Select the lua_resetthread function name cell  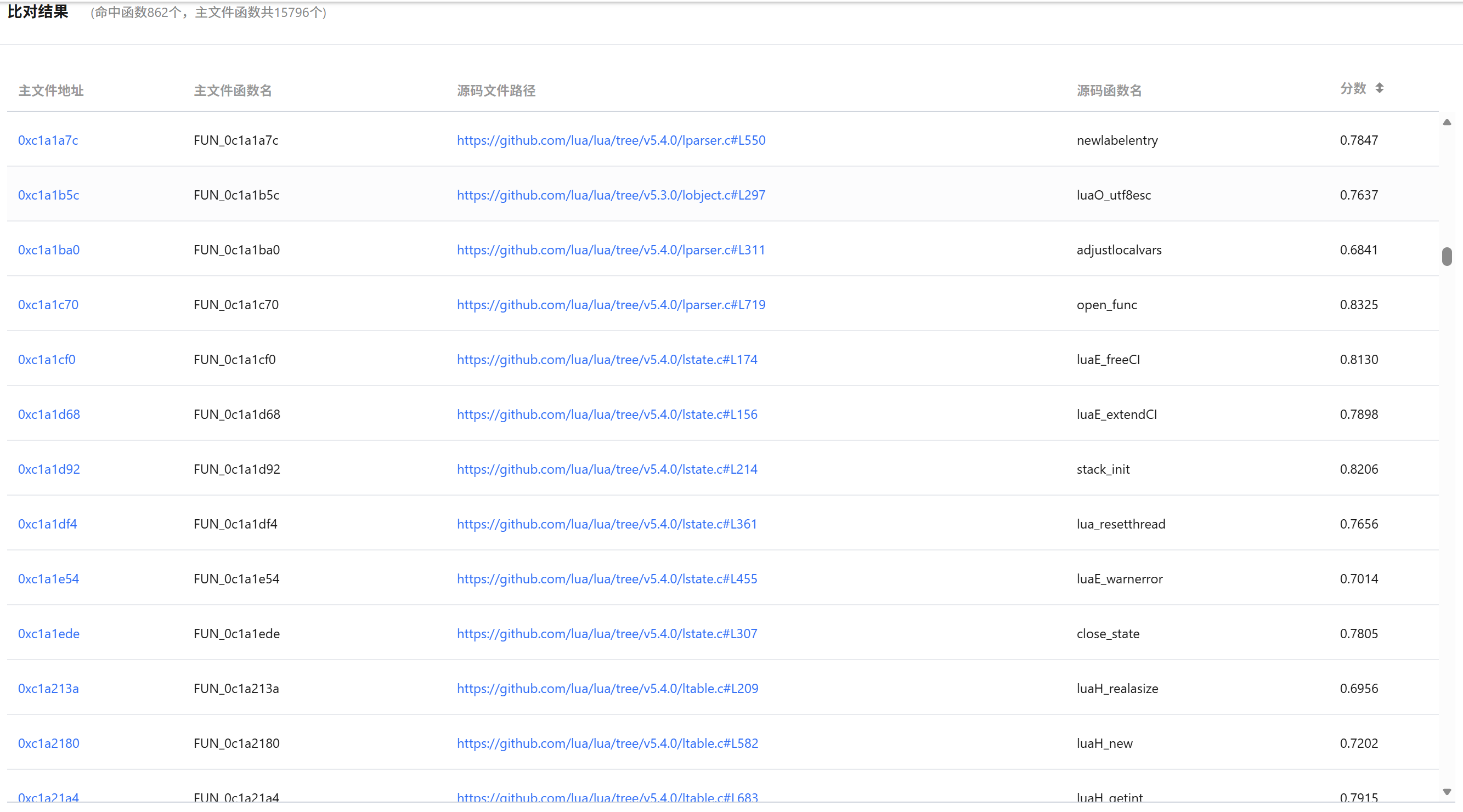1121,524
